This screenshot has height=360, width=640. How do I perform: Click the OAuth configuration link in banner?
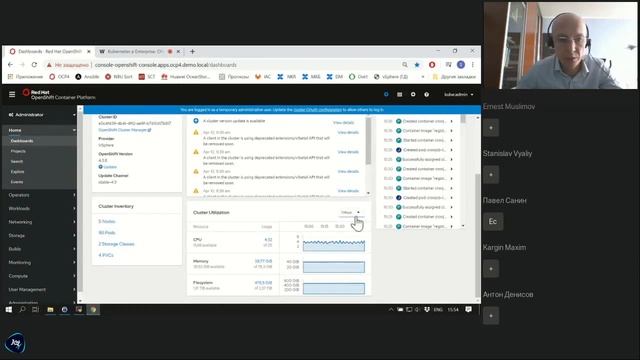point(318,110)
